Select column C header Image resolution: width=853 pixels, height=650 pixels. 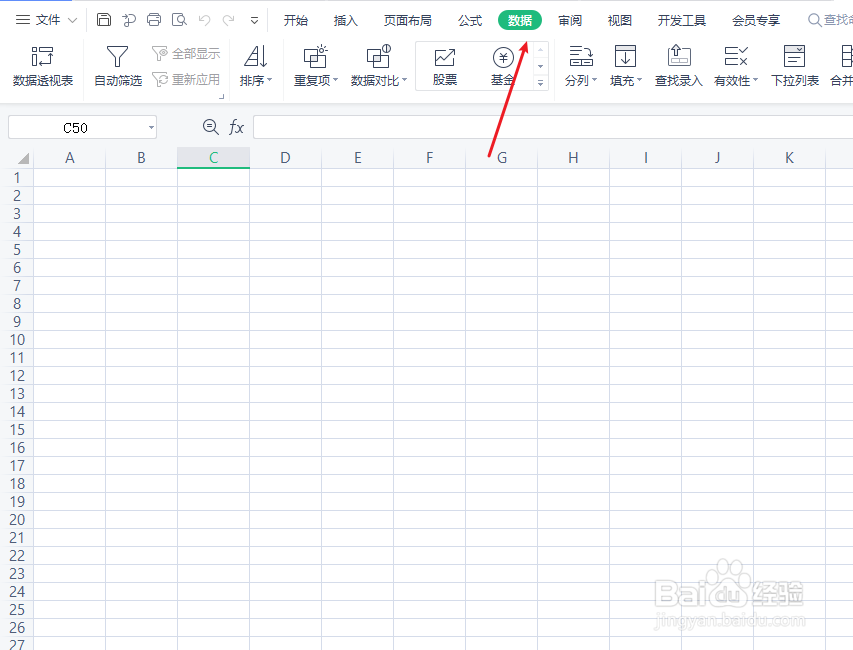(213, 158)
